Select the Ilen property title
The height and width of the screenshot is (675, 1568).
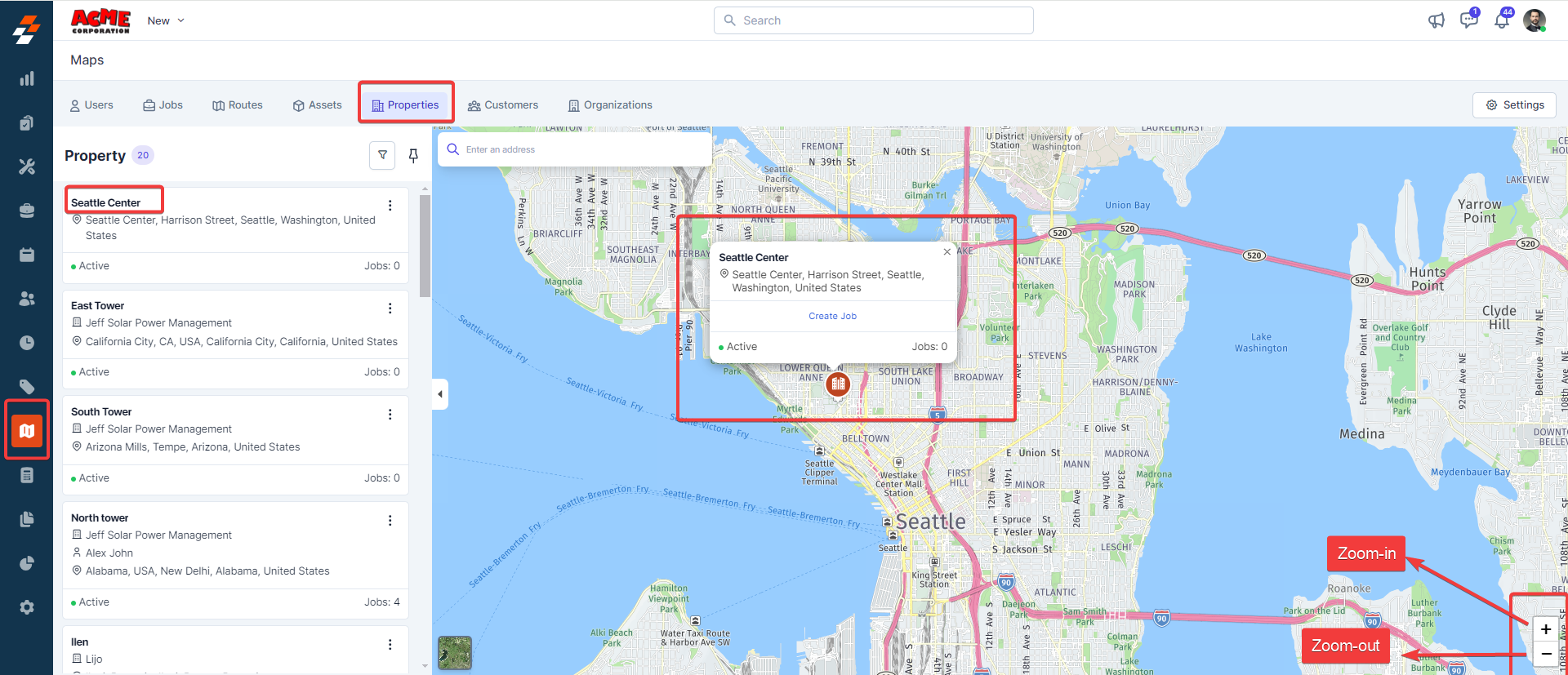[79, 642]
